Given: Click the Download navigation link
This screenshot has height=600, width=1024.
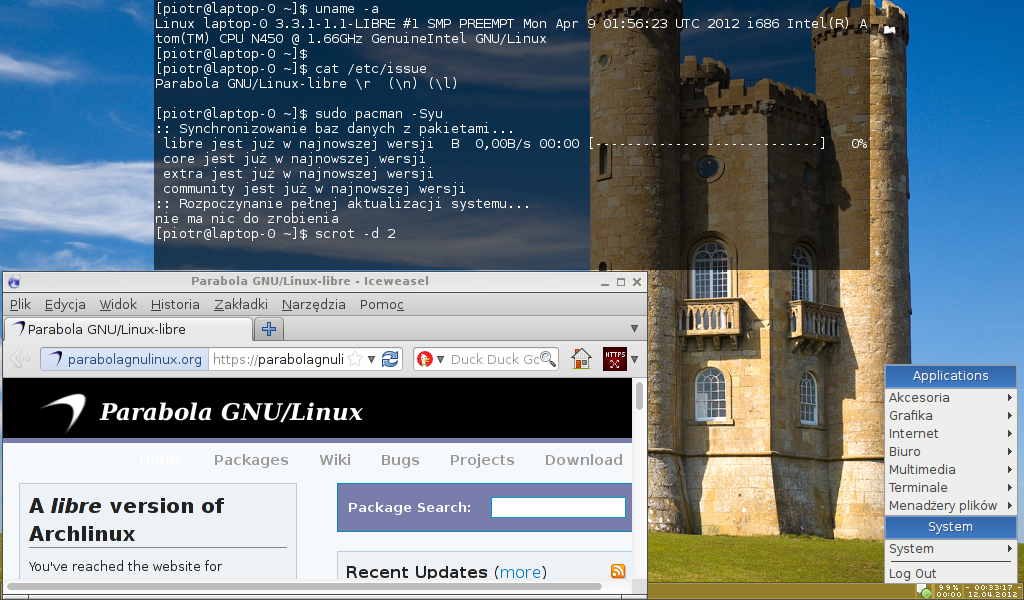Looking at the screenshot, I should 584,460.
